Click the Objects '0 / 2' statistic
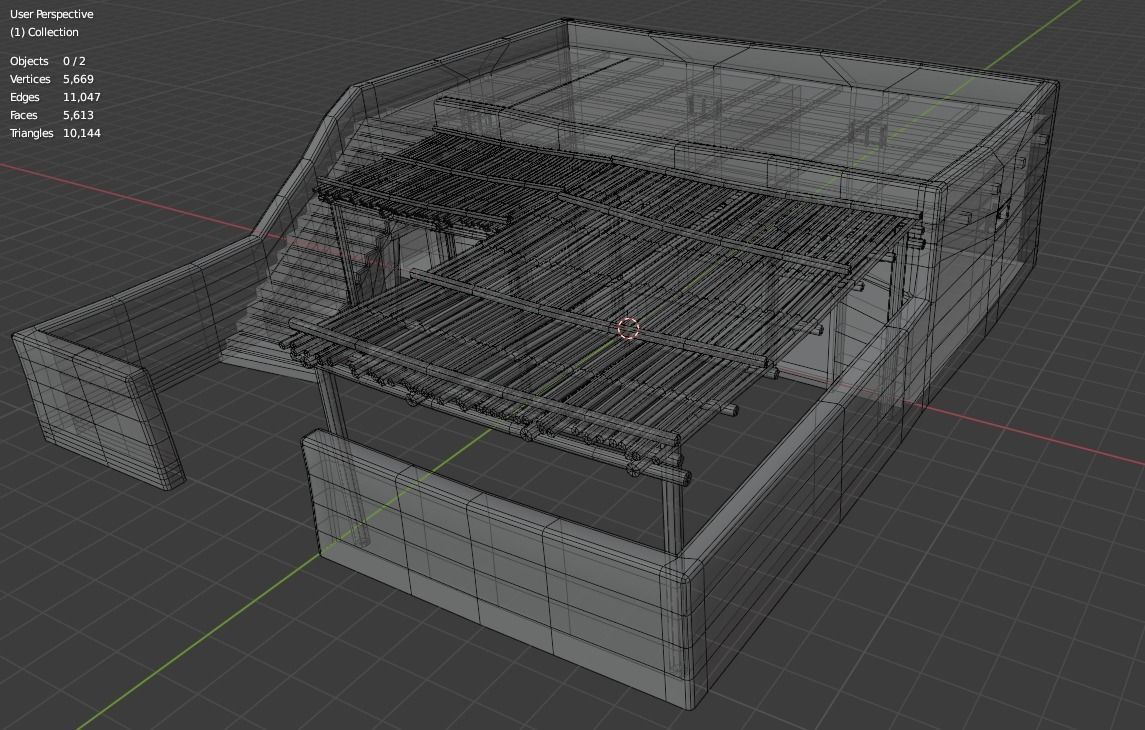The image size is (1145, 730). tap(74, 61)
